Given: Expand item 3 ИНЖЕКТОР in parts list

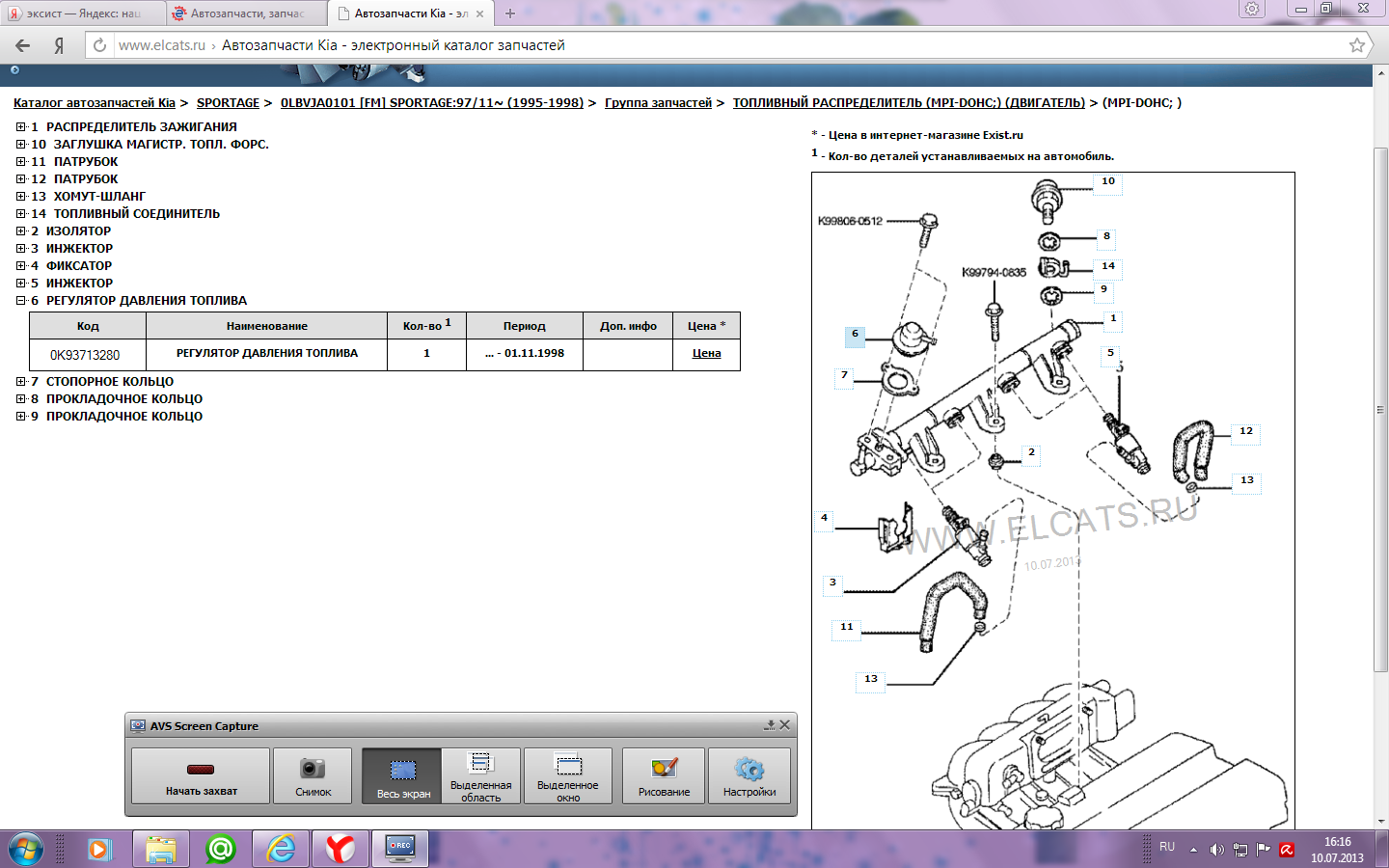Looking at the screenshot, I should point(21,249).
